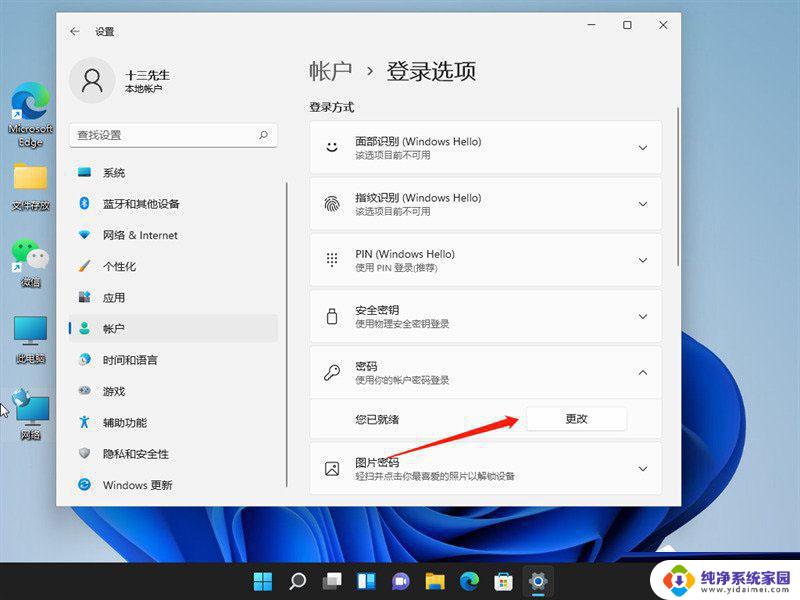Launch Edge from the taskbar
800x600 pixels.
coord(469,581)
